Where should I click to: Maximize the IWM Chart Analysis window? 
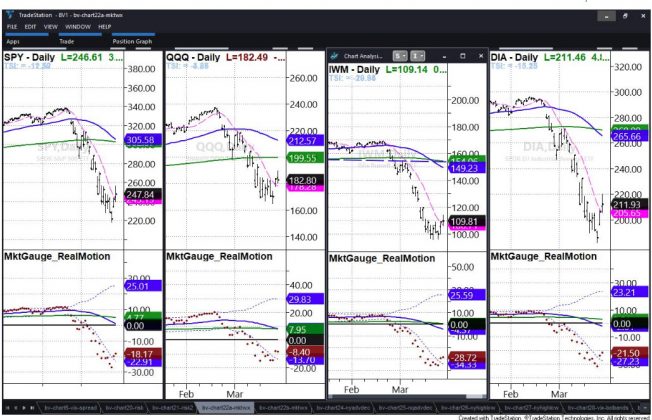(x=462, y=56)
